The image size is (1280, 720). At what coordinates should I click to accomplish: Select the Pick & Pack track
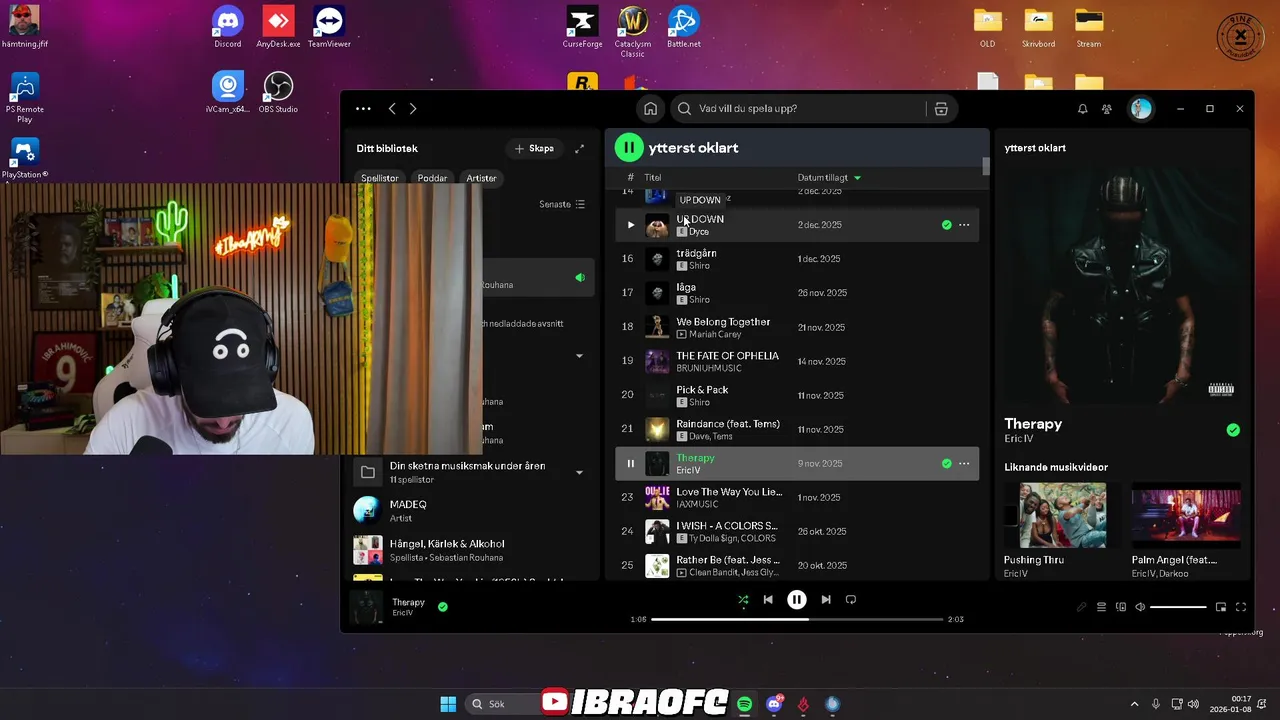797,395
